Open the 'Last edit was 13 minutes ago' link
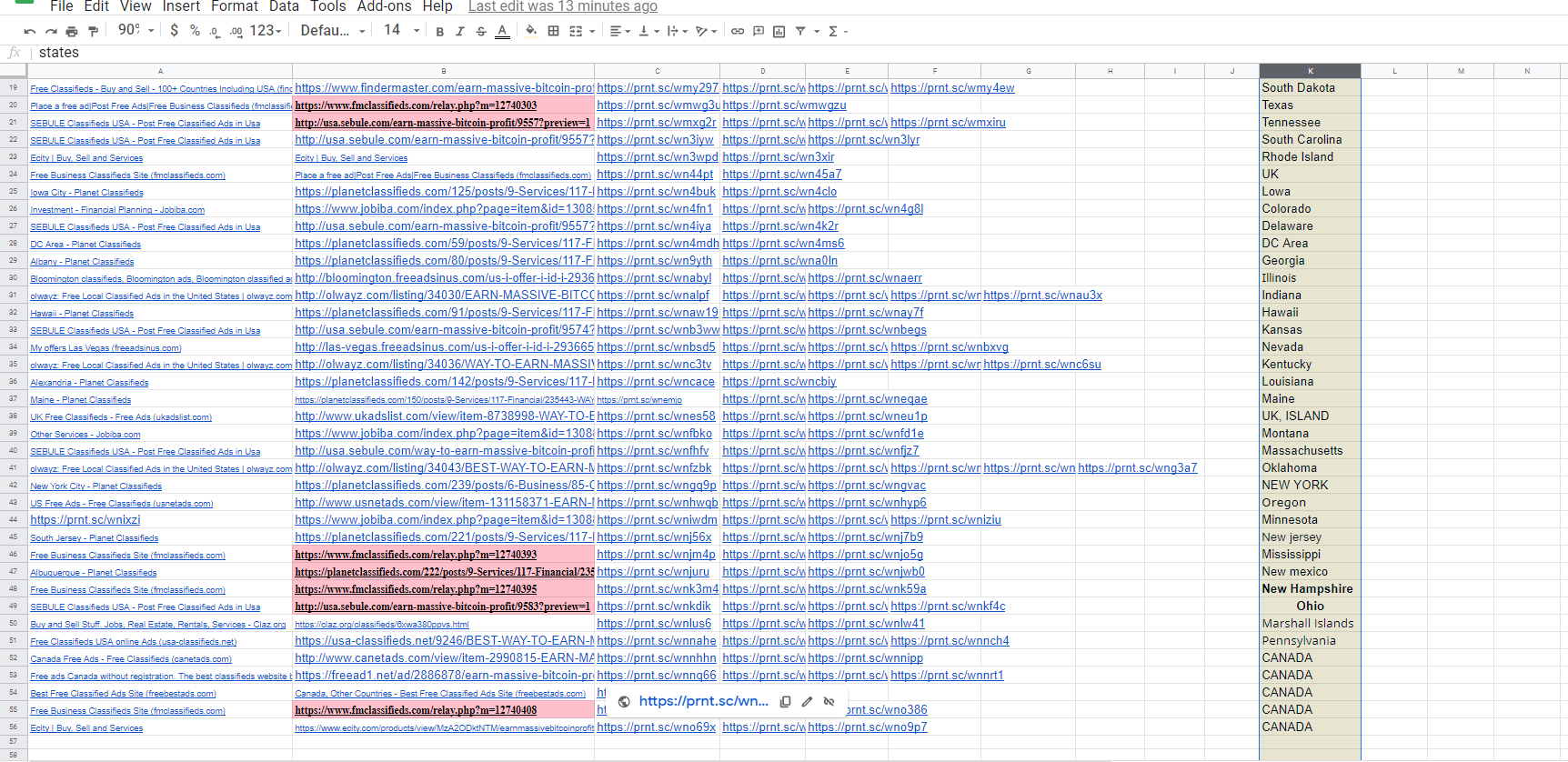The height and width of the screenshot is (762, 1568). click(x=562, y=6)
